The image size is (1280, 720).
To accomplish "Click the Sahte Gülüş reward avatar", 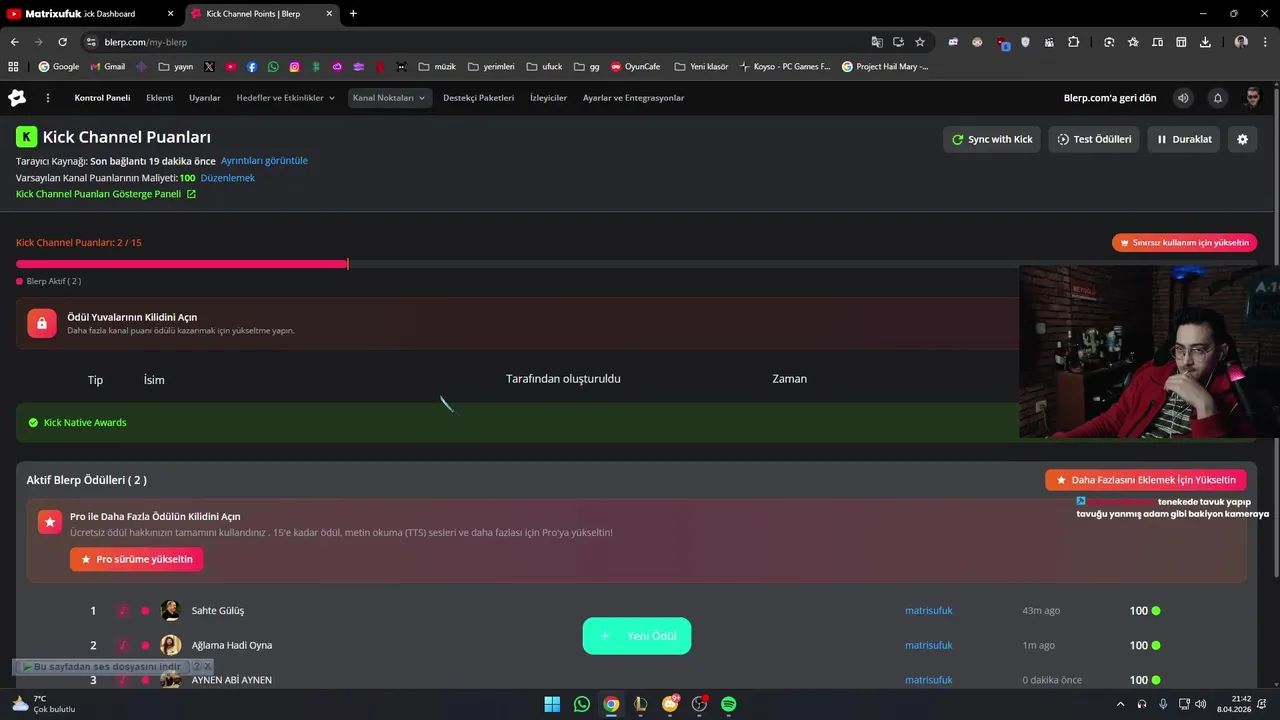I will [x=171, y=611].
